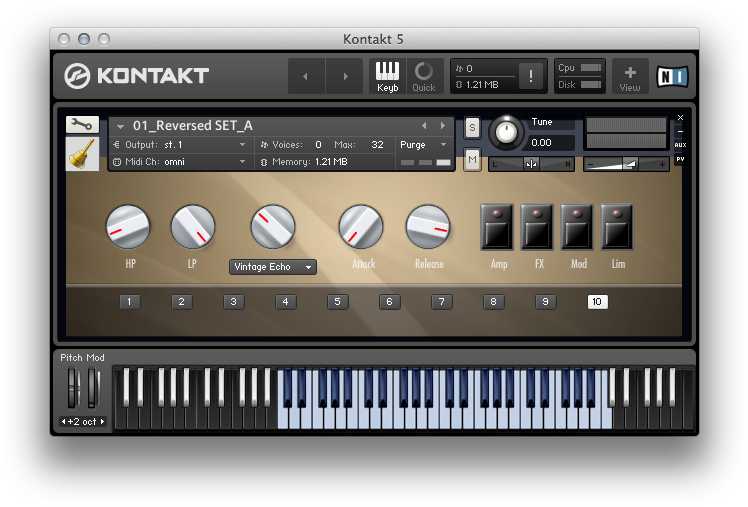Viewport: 748px width, 507px height.
Task: Open the Quick-load browser icon
Action: click(x=424, y=76)
